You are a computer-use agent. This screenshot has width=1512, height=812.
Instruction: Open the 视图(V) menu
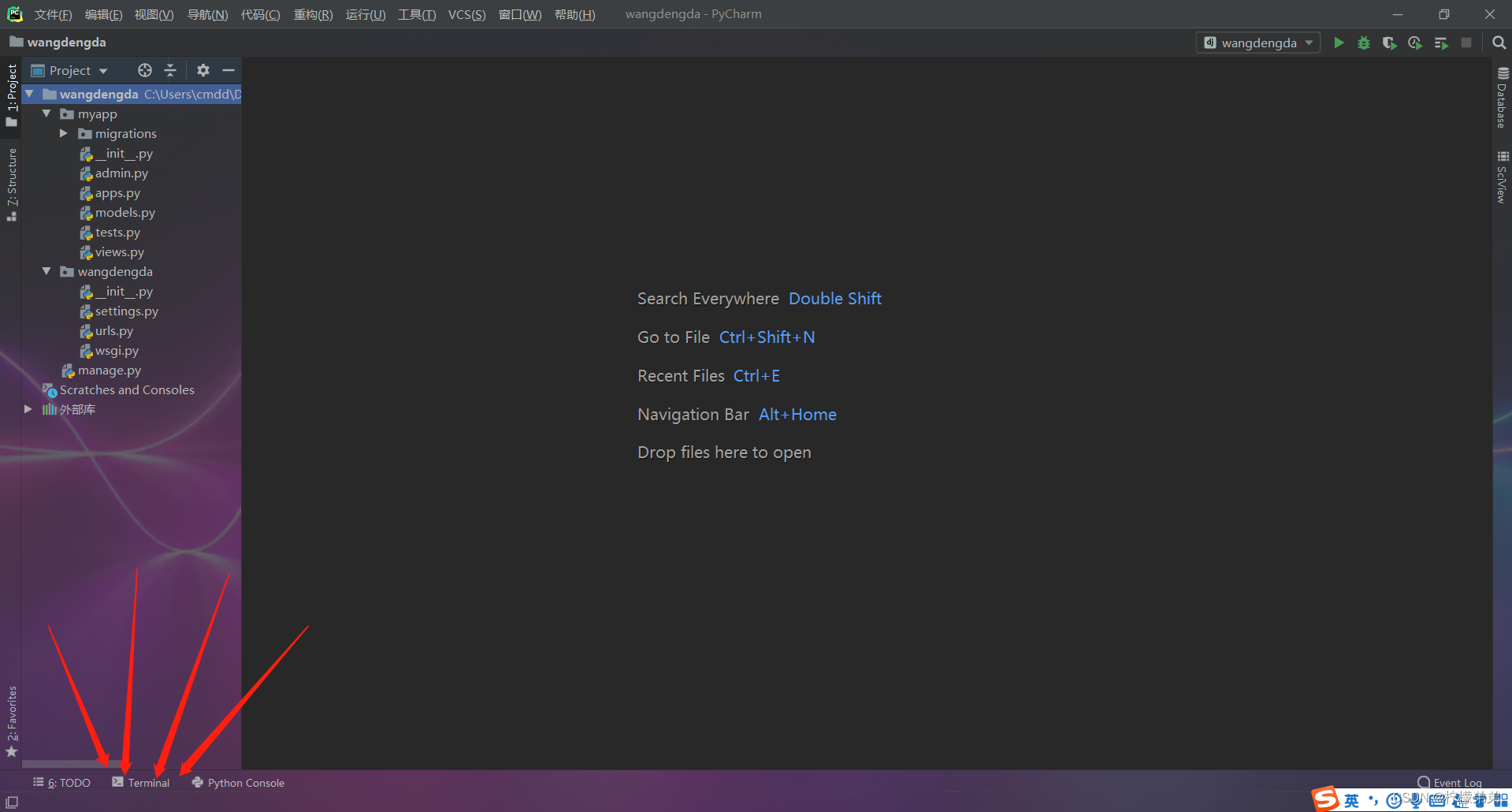pyautogui.click(x=154, y=14)
